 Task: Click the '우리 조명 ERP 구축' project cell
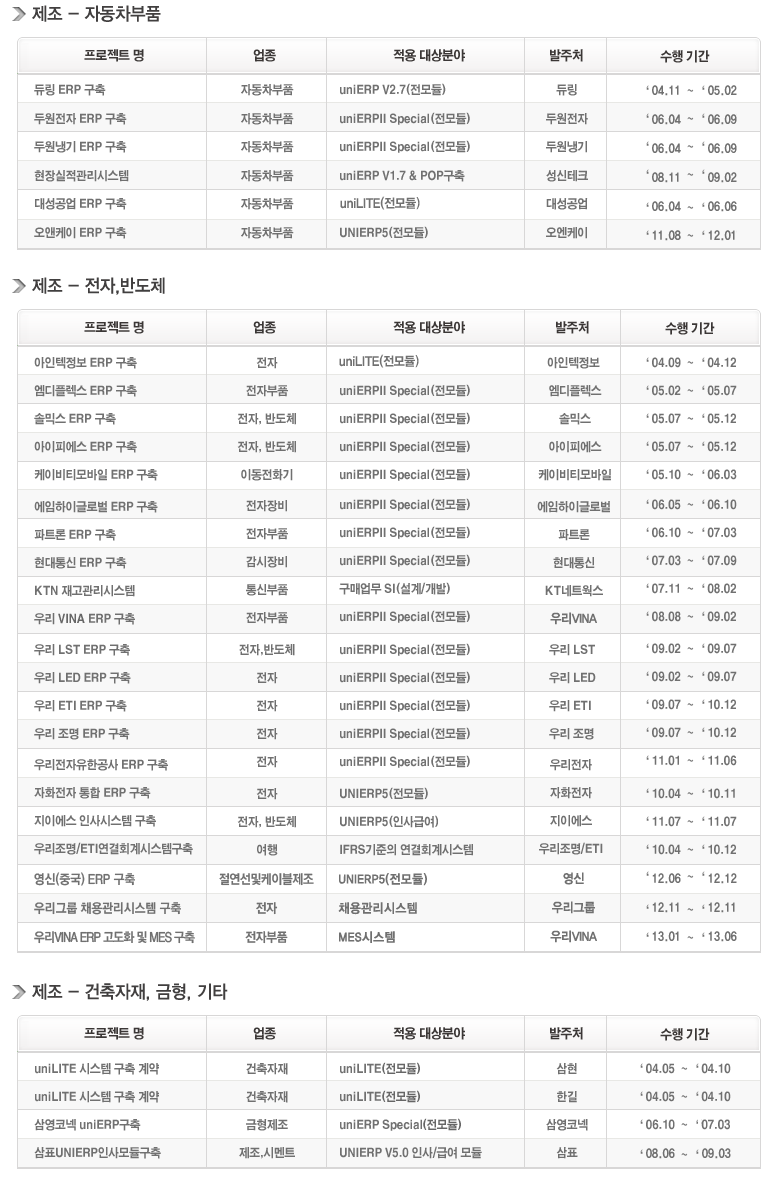pos(82,733)
